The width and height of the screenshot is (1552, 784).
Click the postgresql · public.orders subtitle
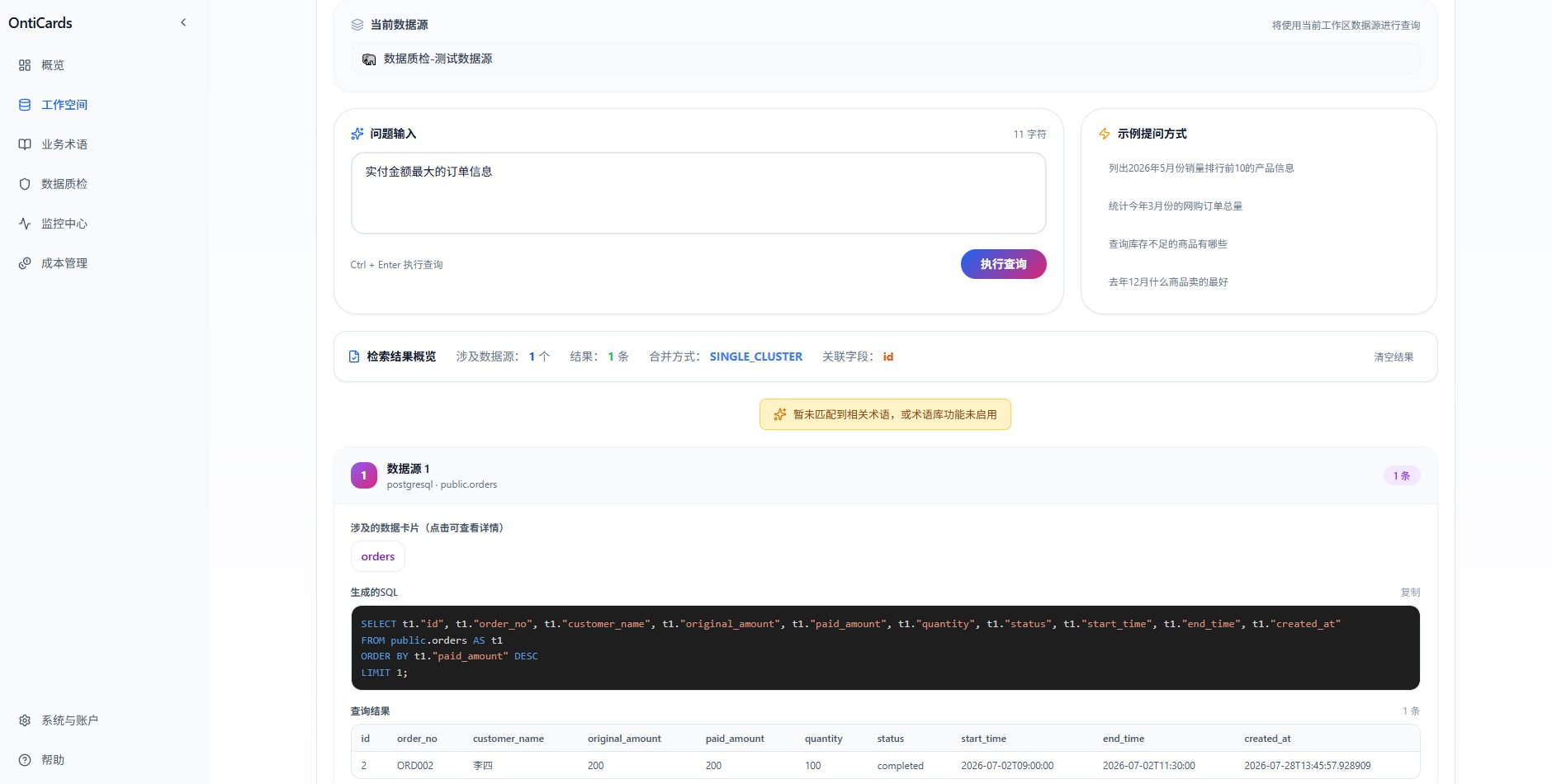pos(442,484)
